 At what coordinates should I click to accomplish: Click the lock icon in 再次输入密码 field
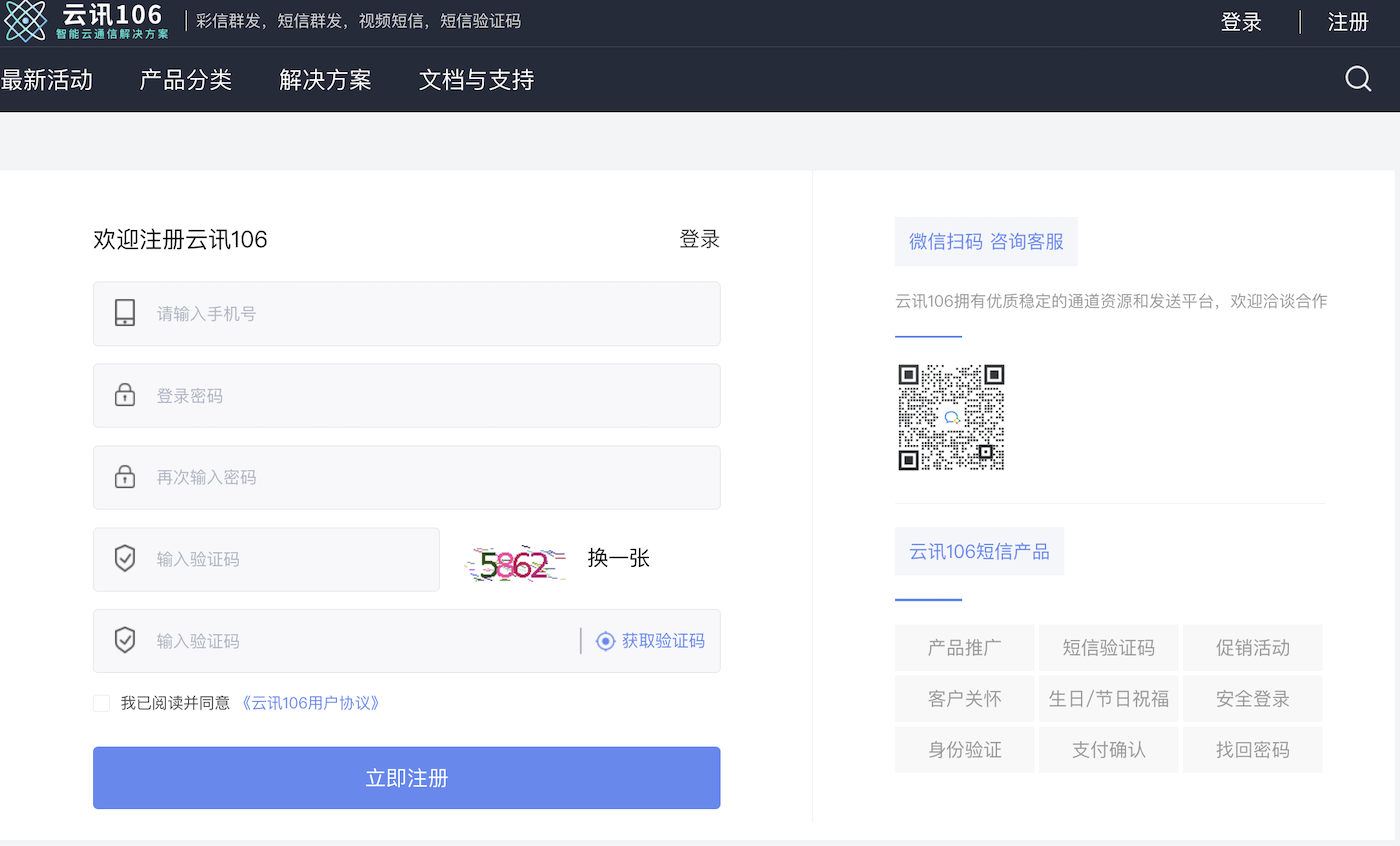pyautogui.click(x=125, y=477)
